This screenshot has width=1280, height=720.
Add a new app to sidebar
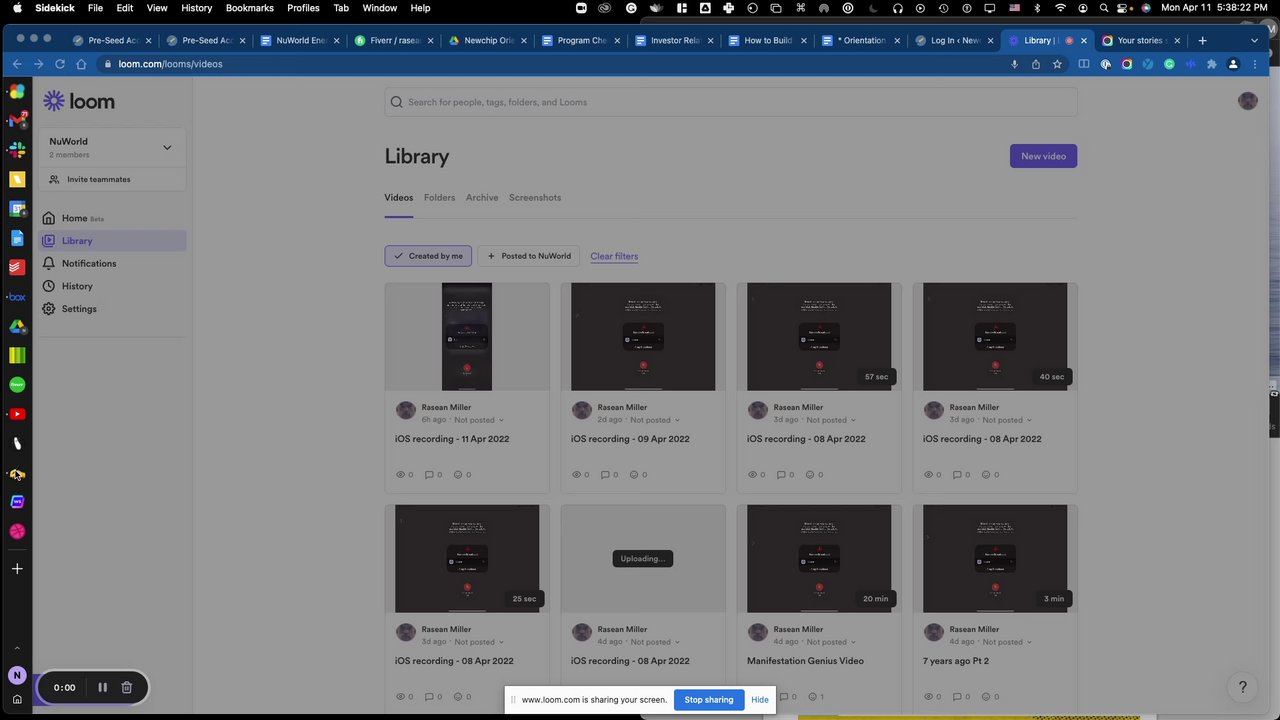[17, 569]
